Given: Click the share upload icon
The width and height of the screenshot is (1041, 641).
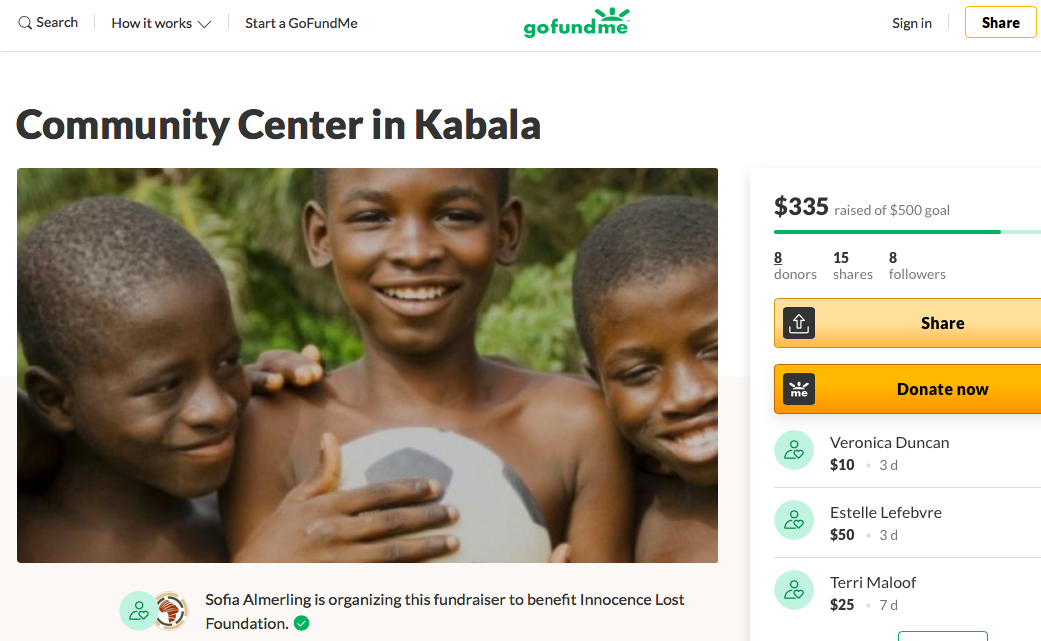Looking at the screenshot, I should 799,323.
